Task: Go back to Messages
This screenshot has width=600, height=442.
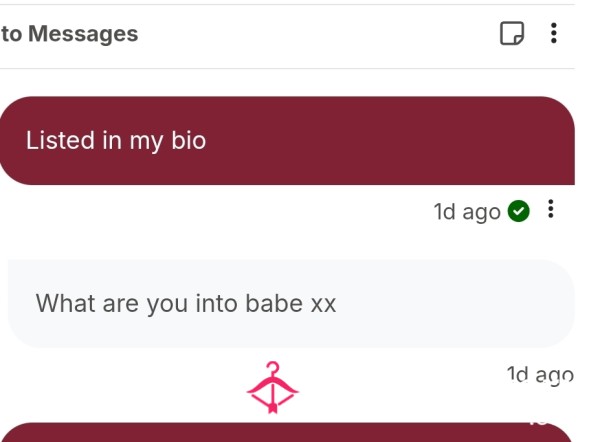Action: [69, 34]
